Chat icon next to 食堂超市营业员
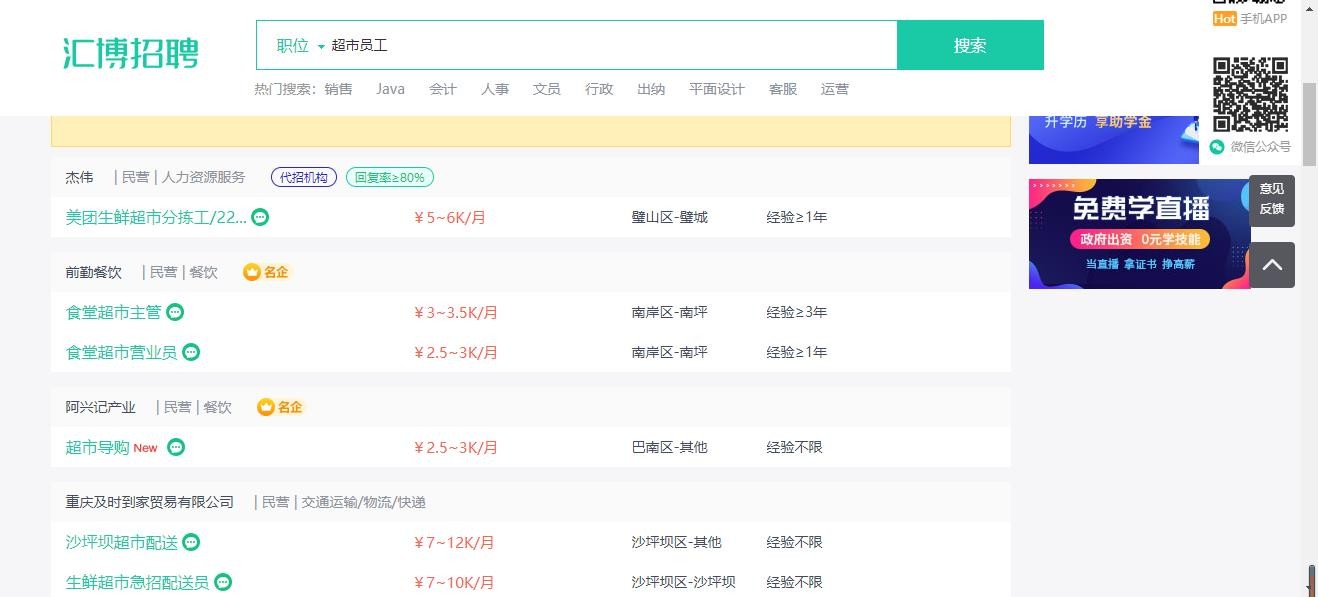Screen dimensions: 1318x597 pos(191,352)
